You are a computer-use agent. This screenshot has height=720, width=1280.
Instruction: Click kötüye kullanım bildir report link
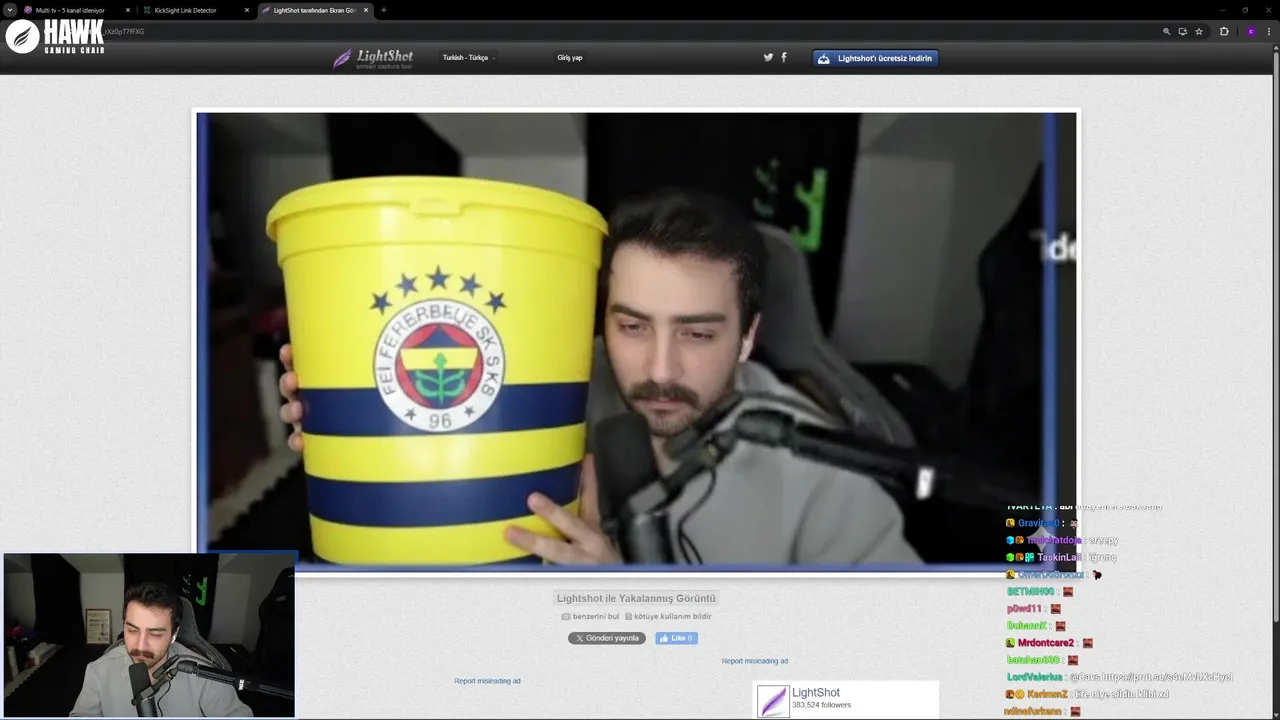(x=668, y=616)
